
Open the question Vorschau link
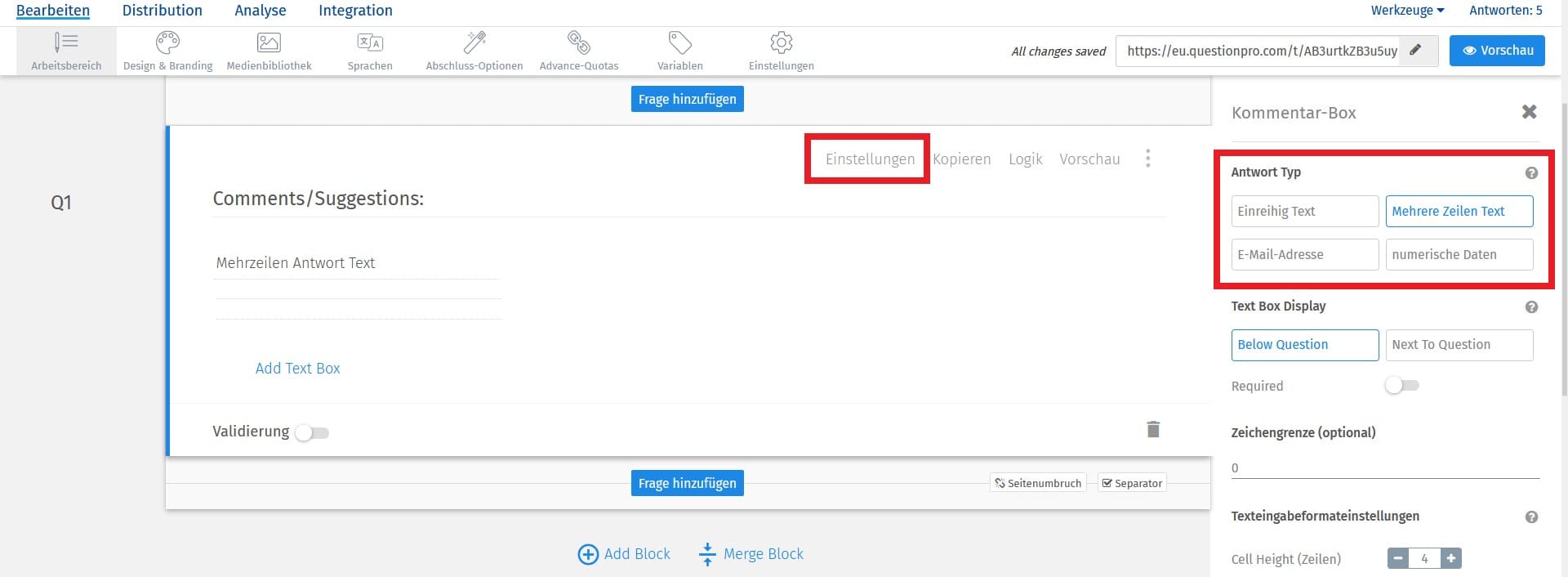[x=1089, y=159]
